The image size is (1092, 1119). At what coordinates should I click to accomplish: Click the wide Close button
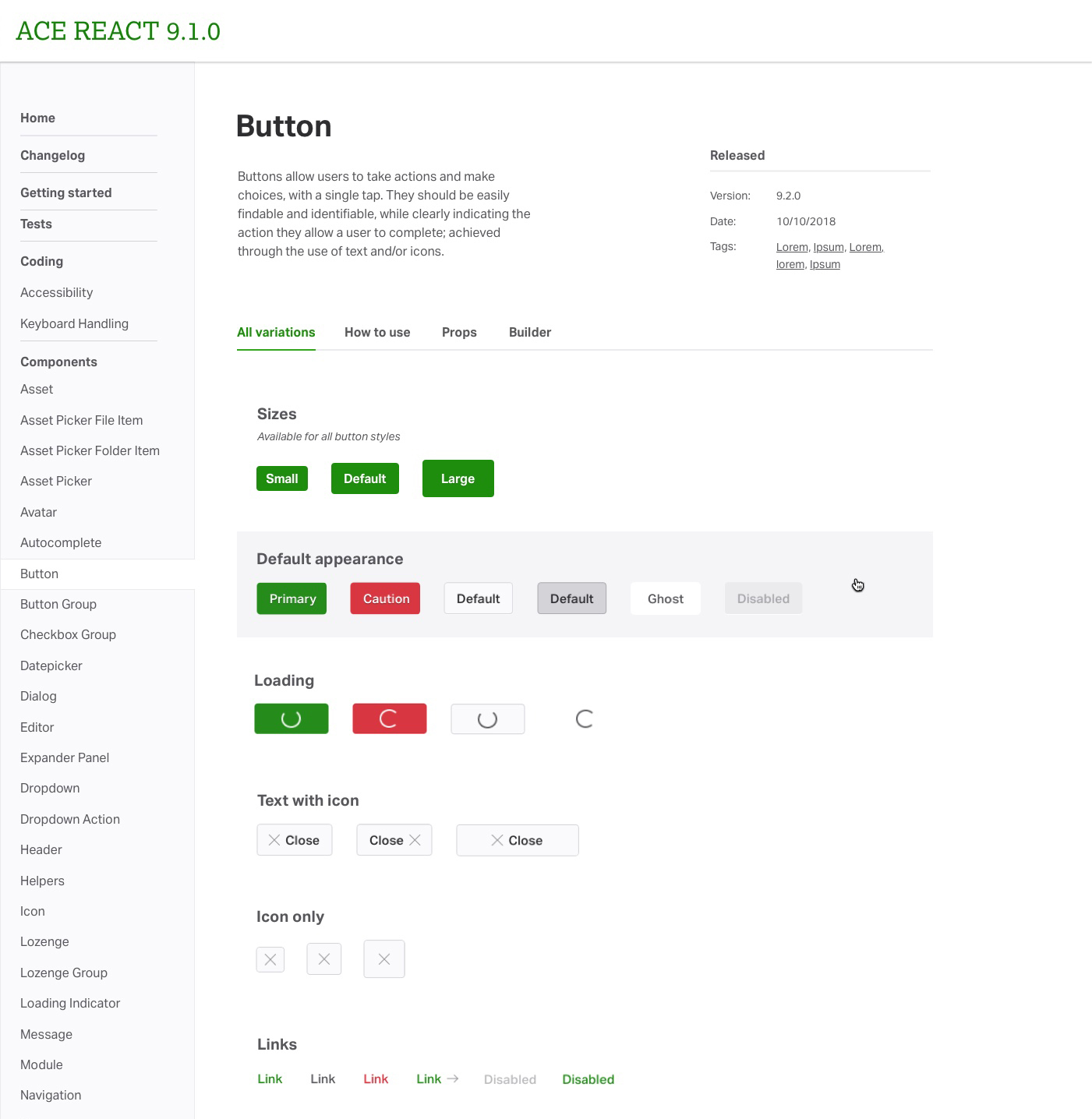(x=518, y=840)
